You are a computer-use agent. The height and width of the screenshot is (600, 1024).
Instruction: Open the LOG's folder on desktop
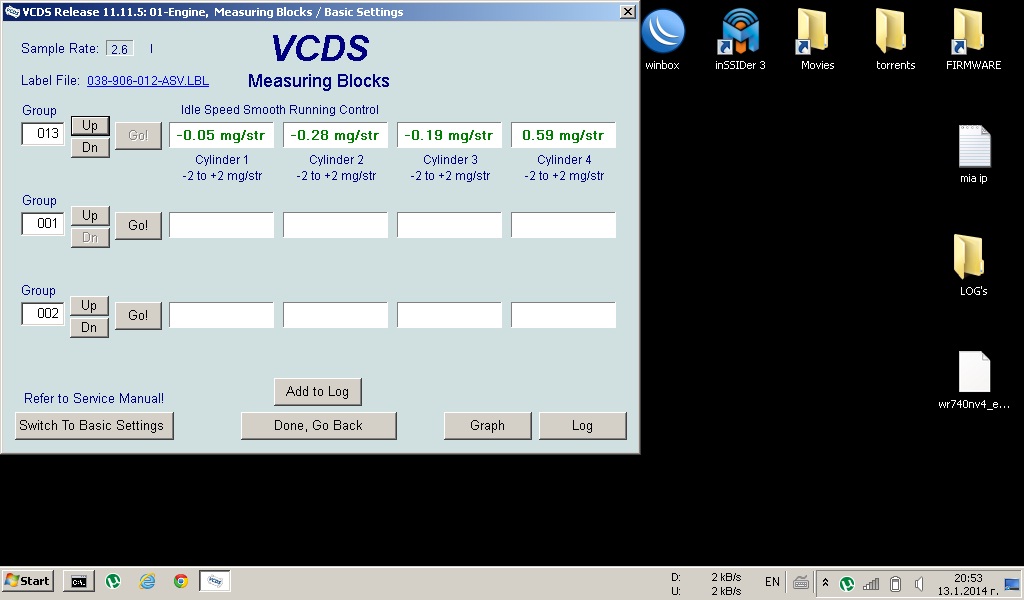click(973, 258)
